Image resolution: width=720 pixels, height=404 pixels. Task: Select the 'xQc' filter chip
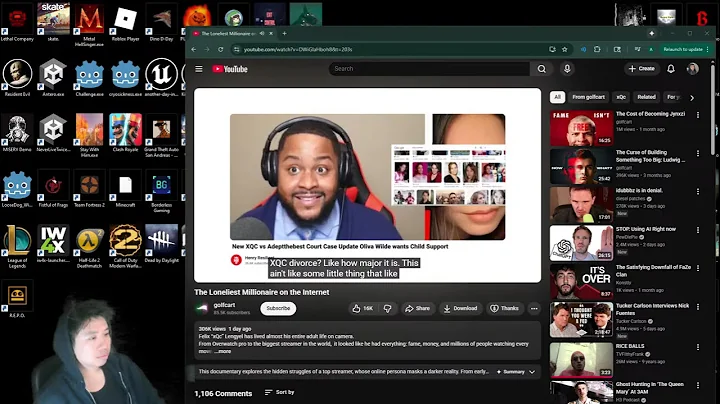click(621, 97)
